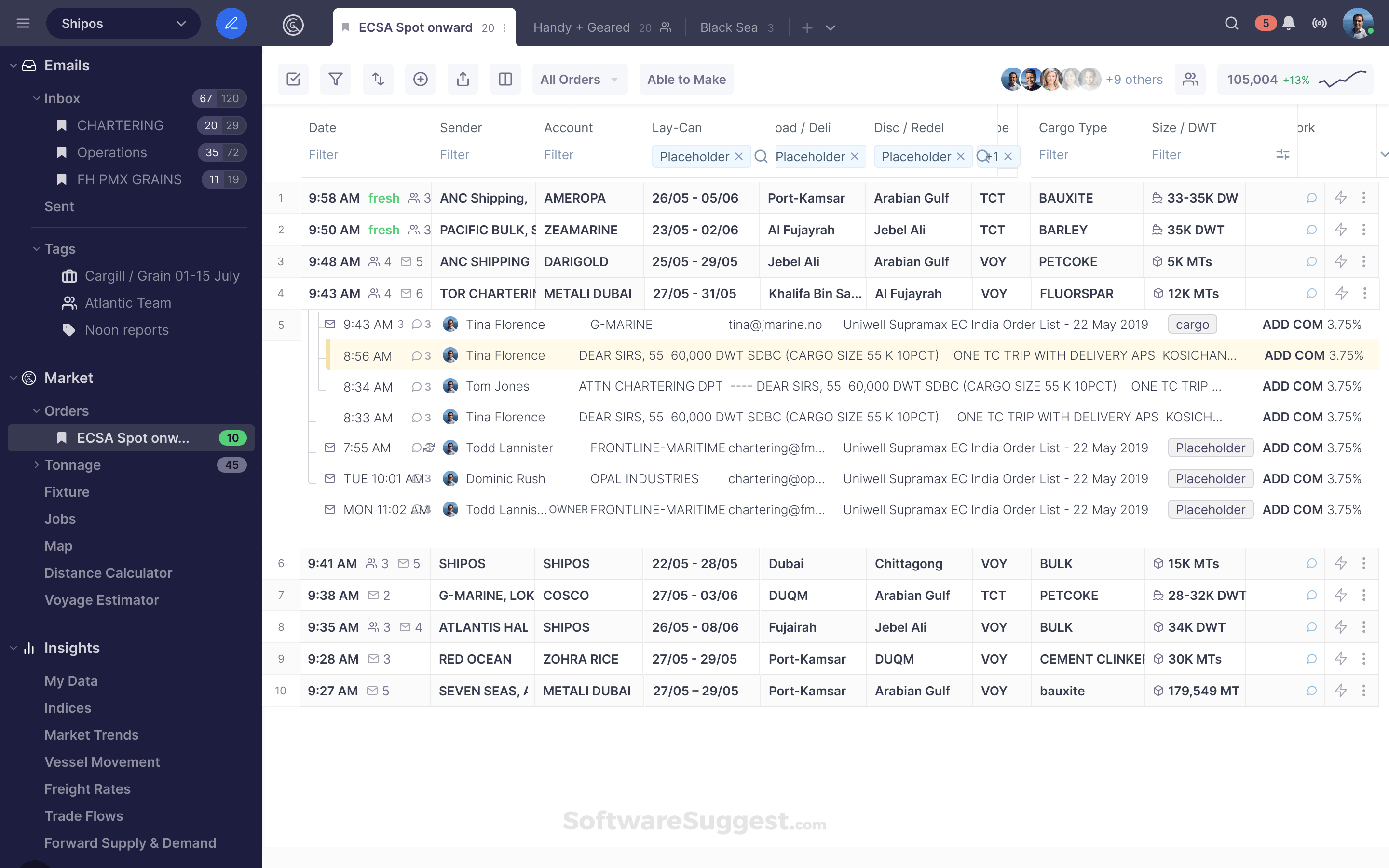Switch to the Black Sea tab

pos(728,27)
